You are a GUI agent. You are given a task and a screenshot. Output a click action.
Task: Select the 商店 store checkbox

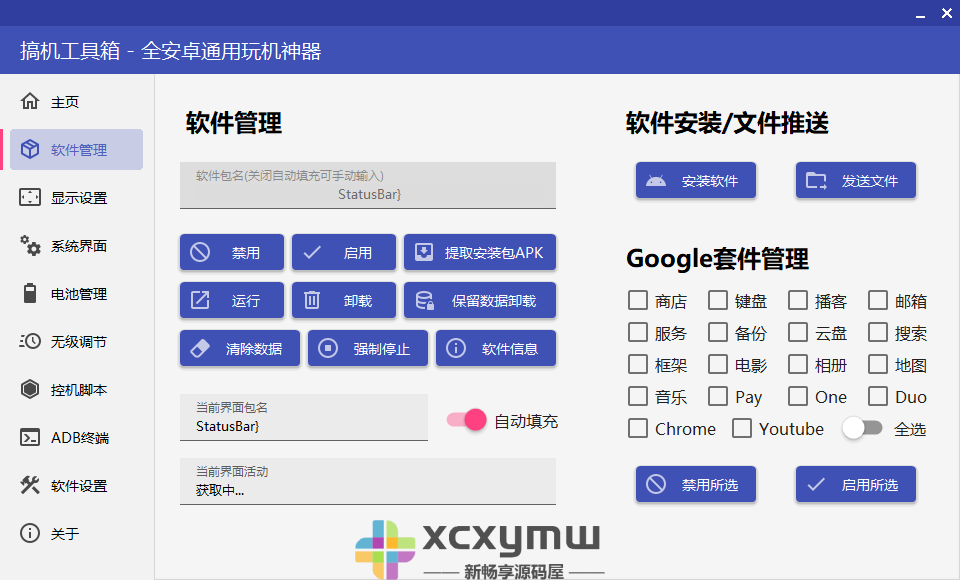(637, 299)
